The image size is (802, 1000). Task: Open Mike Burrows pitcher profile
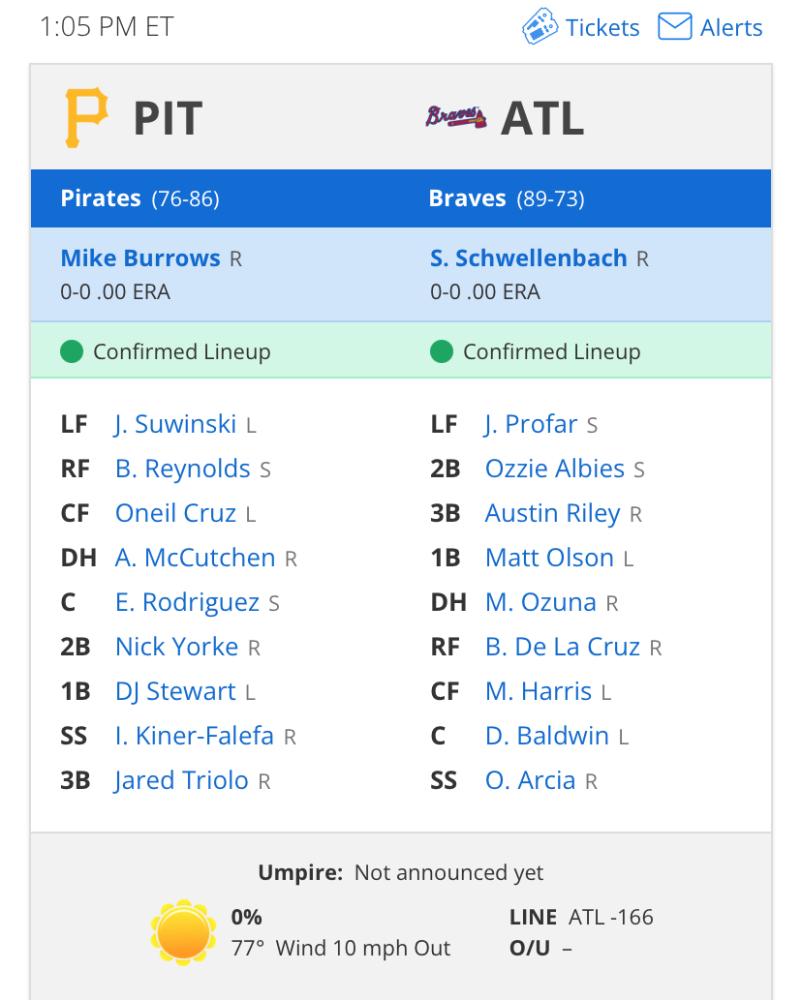coord(140,258)
